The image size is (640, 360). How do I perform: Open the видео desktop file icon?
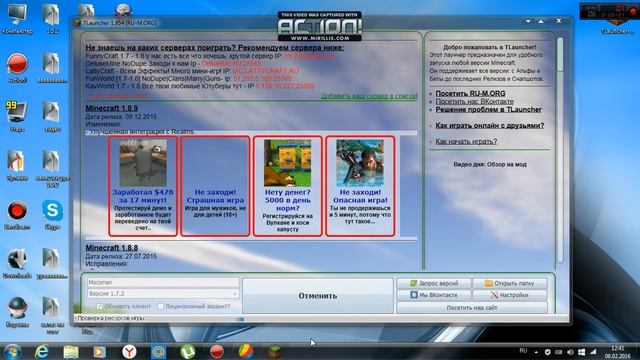[52, 117]
